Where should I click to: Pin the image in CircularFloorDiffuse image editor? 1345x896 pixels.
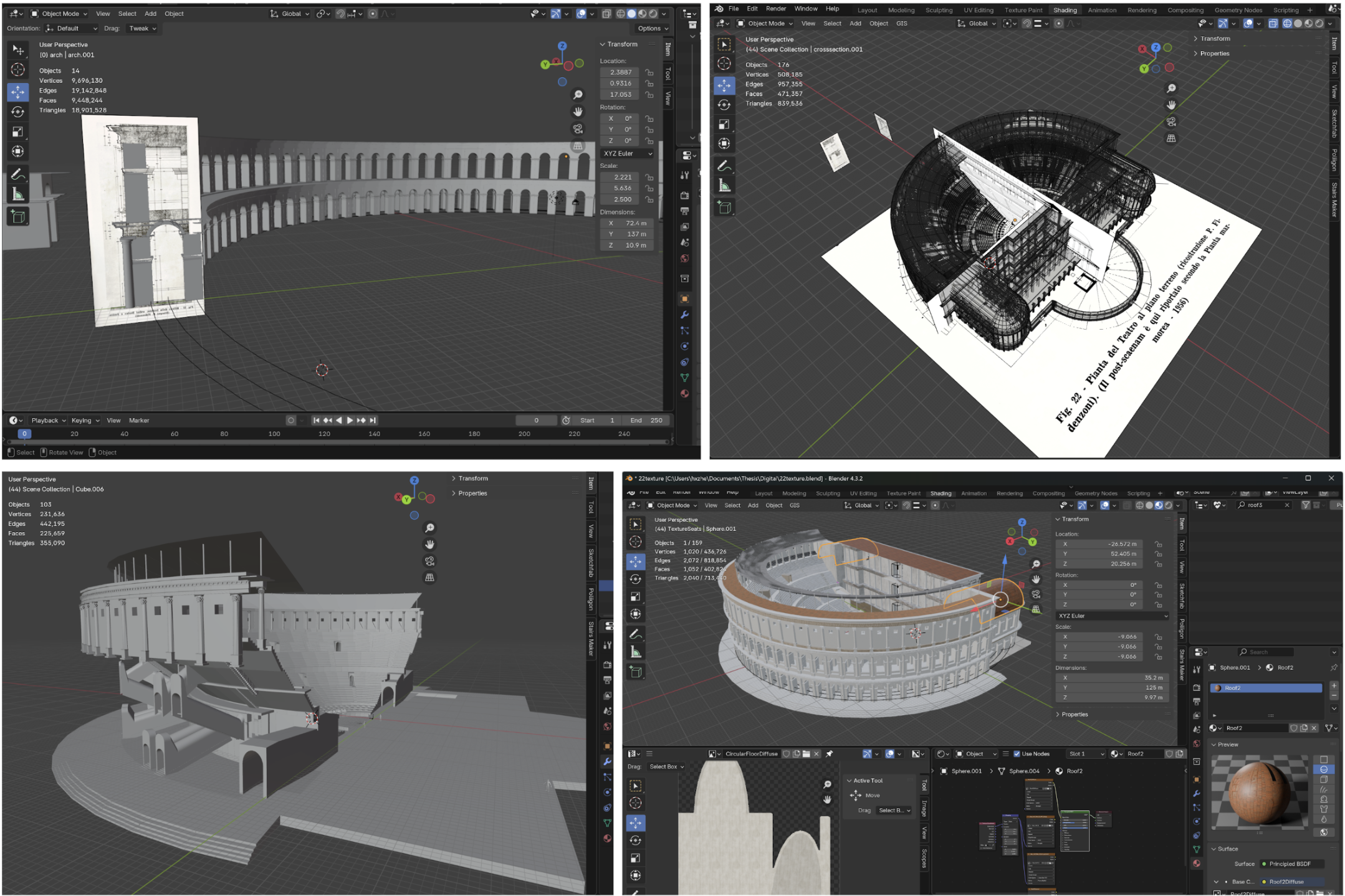point(830,754)
